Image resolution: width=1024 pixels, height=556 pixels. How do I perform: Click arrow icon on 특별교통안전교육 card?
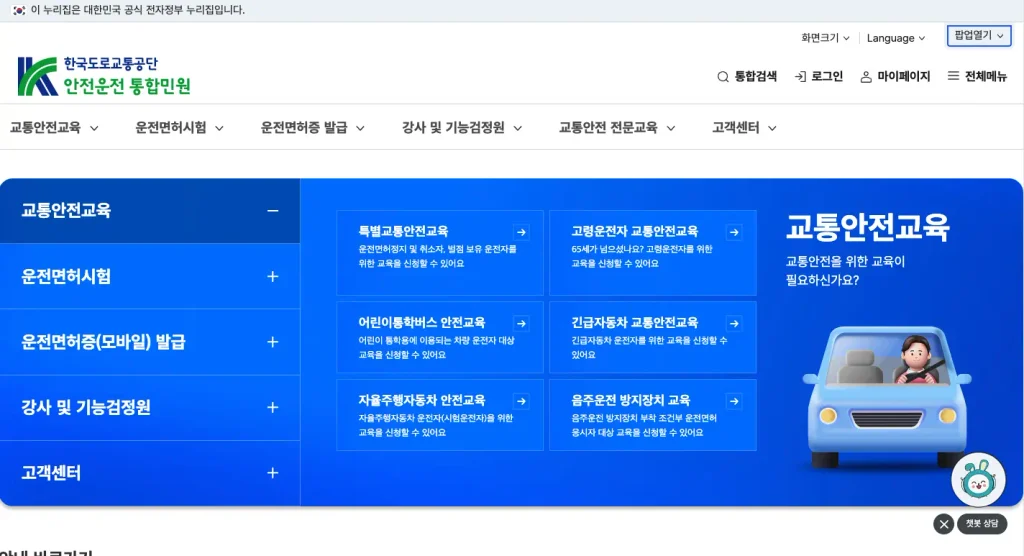[521, 232]
